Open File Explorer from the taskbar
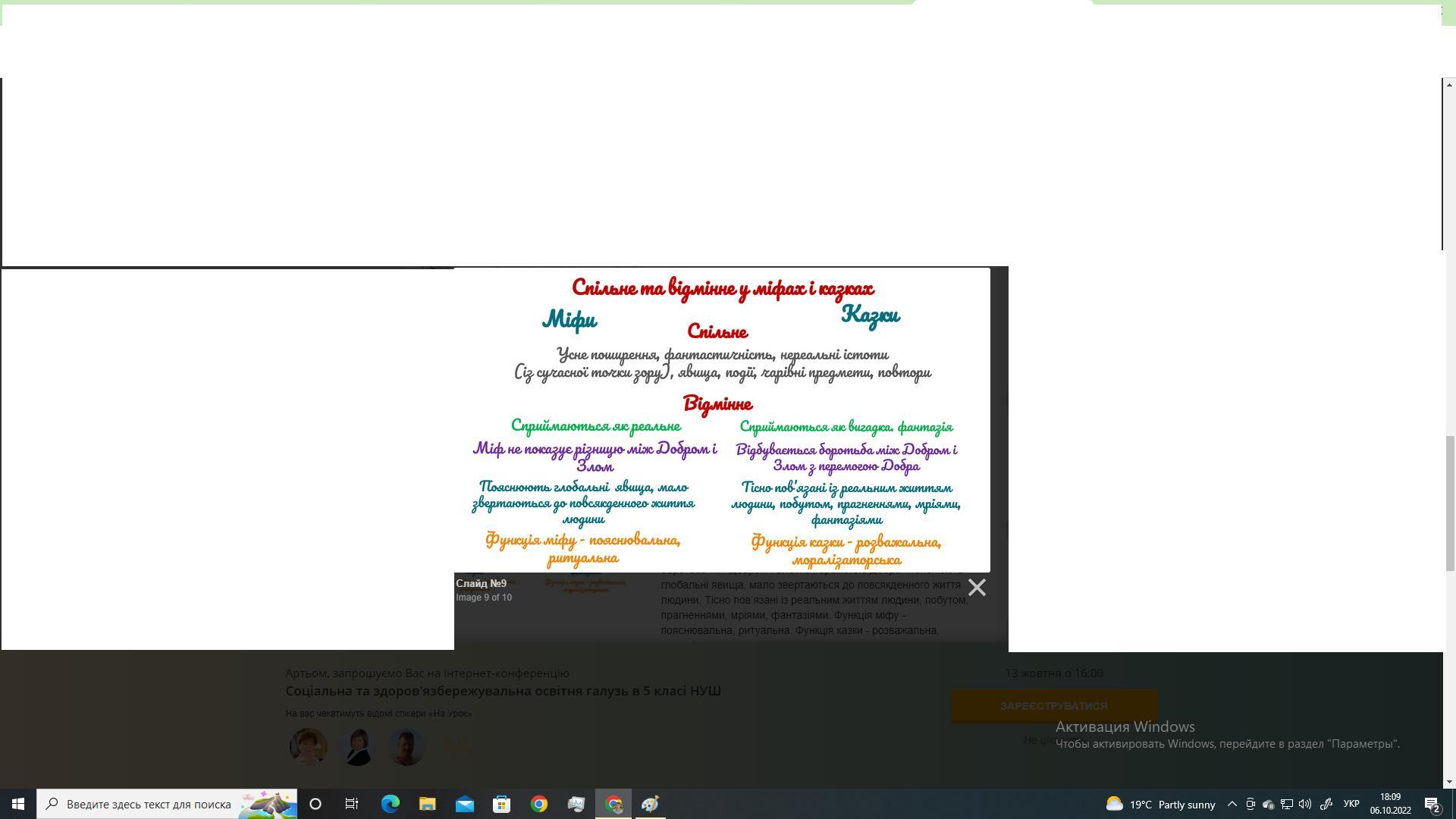The image size is (1456, 819). (x=427, y=804)
